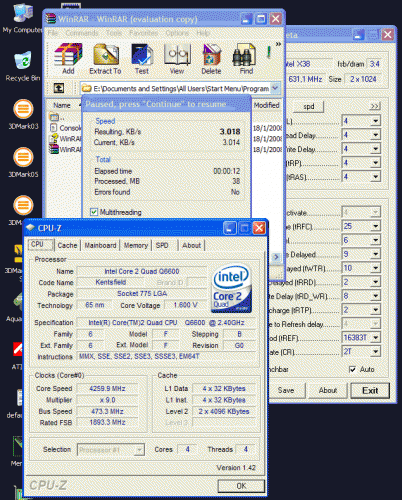Click OK button in CPU-Z
This screenshot has width=402, height=500.
[x=241, y=486]
